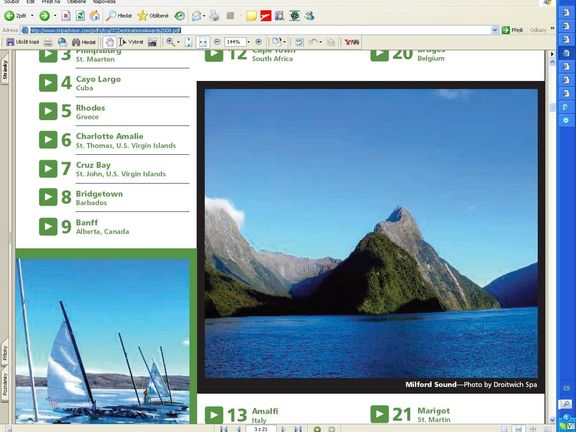The height and width of the screenshot is (432, 576).
Task: Open the binoculars Hledat search tool
Action: 83,42
